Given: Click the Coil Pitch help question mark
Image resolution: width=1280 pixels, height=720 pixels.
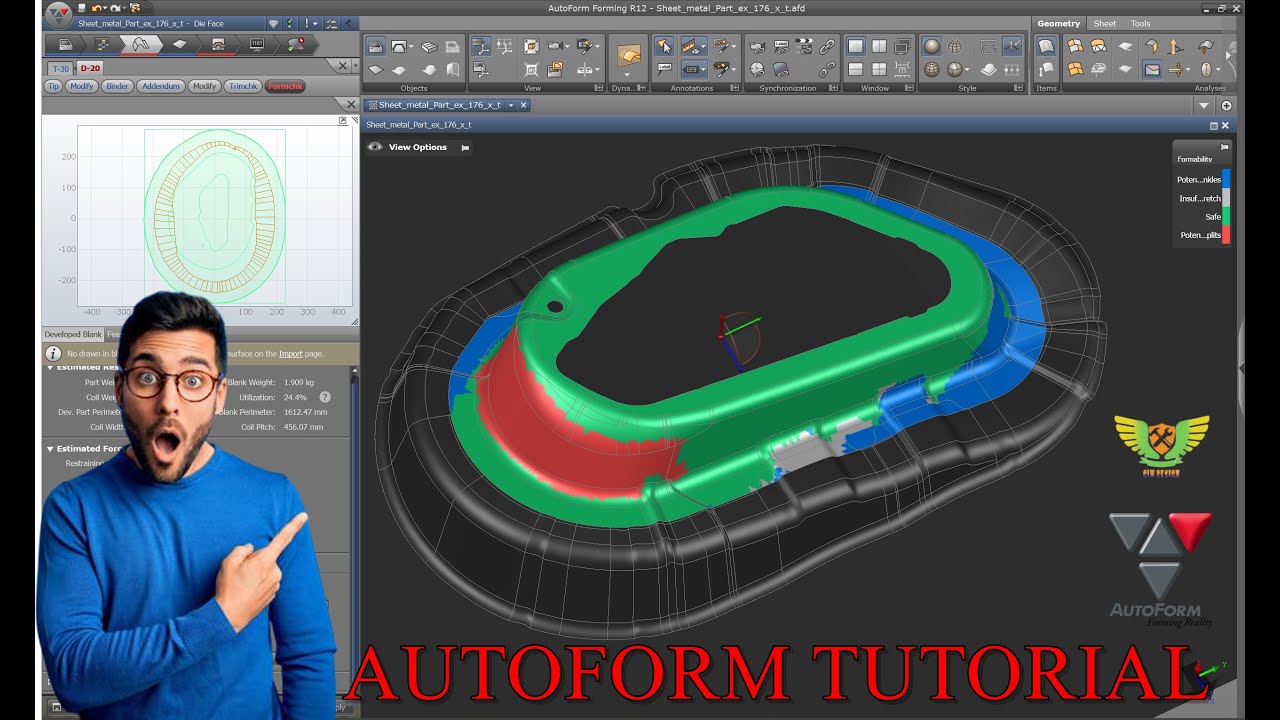Looking at the screenshot, I should click(325, 397).
